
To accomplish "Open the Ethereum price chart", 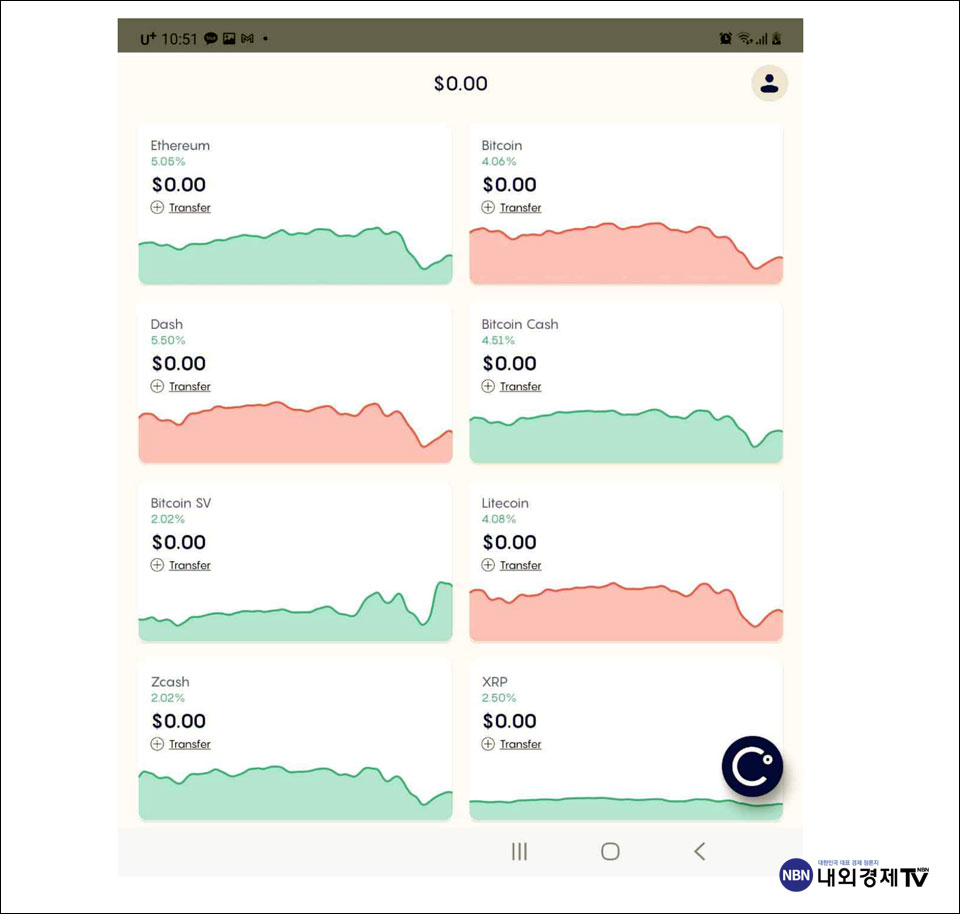I will [x=295, y=257].
